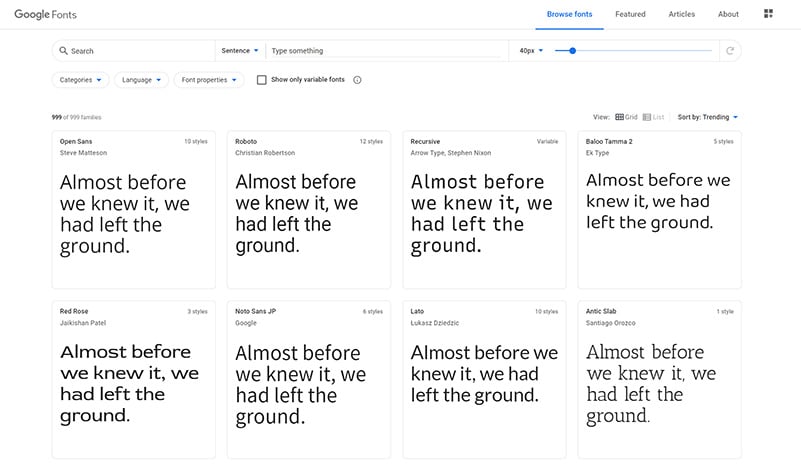Expand the Font properties dropdown
This screenshot has height=464, width=801.
click(x=209, y=80)
